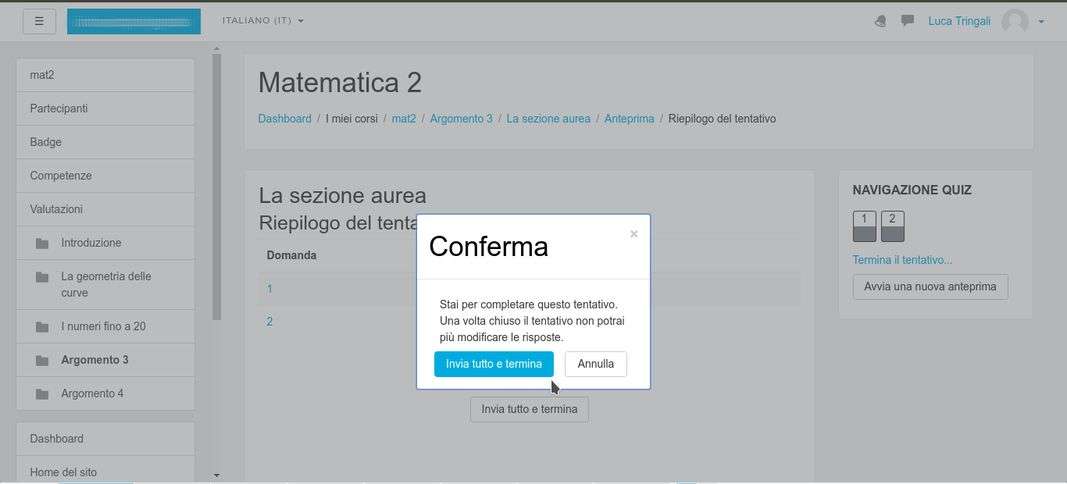Click the grey Invia tutto e termina button behind dialog
Screen dimensions: 1067x484
[529, 409]
